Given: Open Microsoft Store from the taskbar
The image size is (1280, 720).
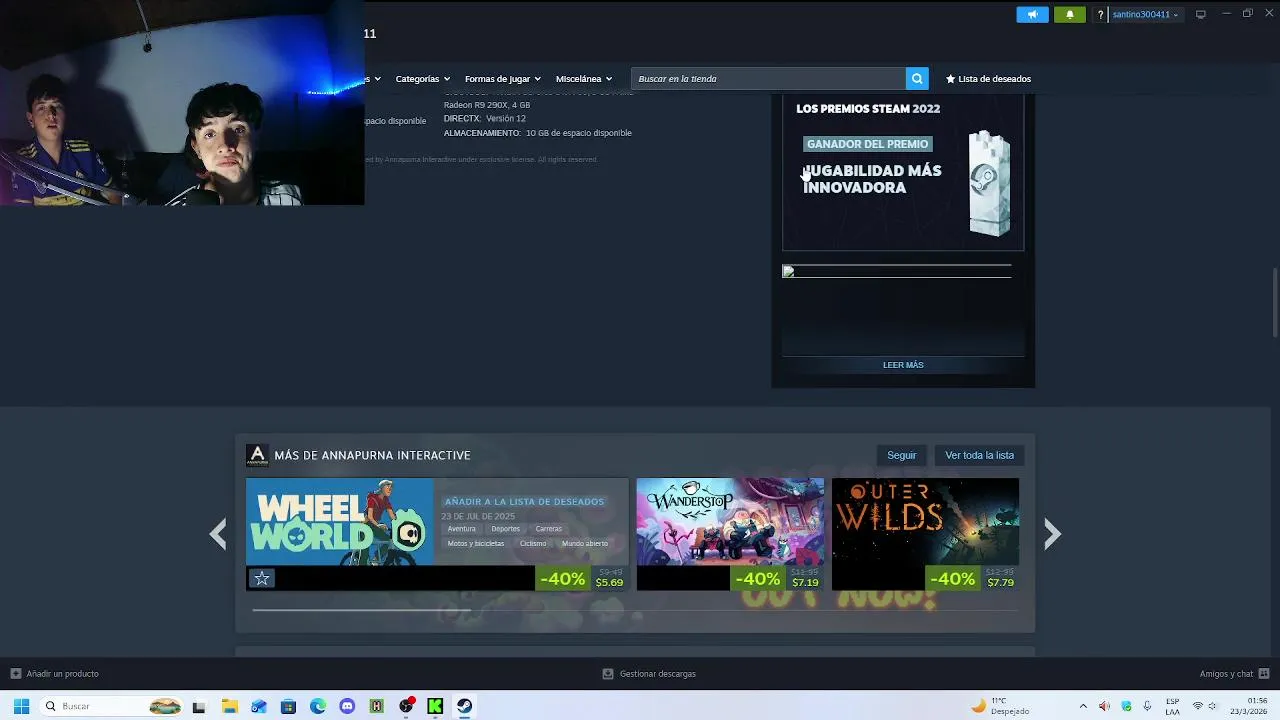Looking at the screenshot, I should [x=288, y=706].
